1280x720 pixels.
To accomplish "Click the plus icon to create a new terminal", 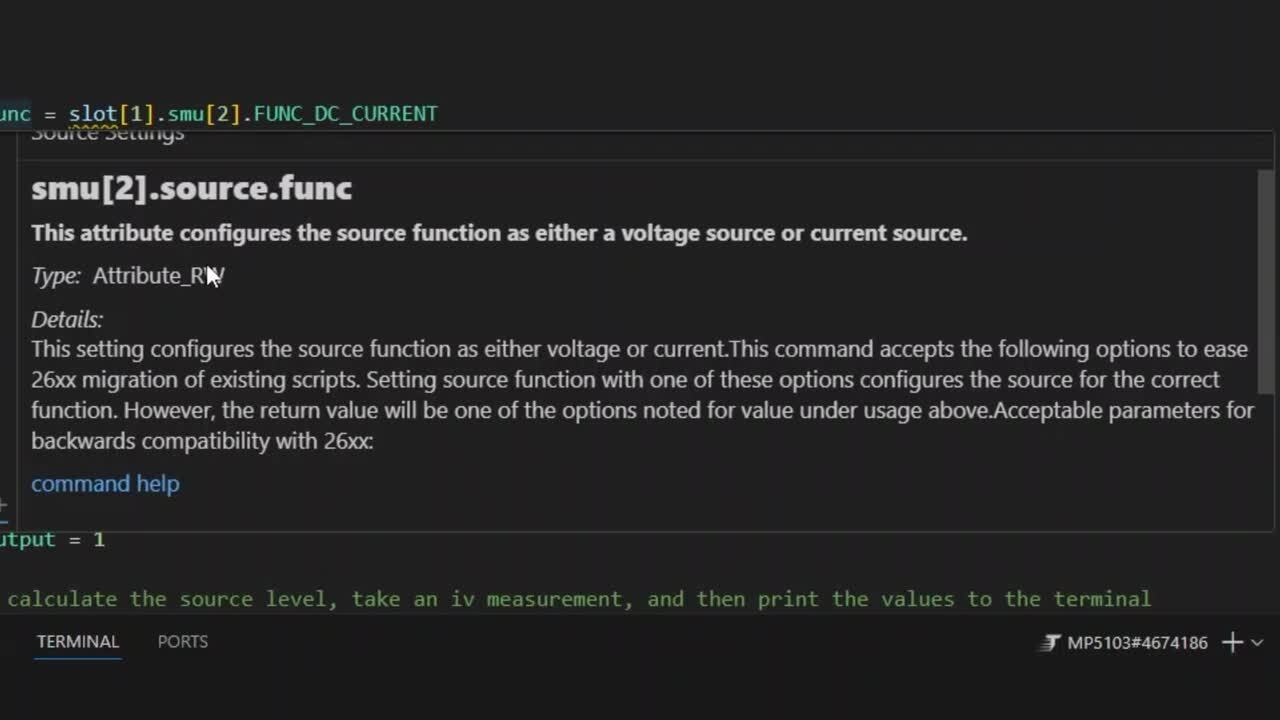I will click(x=1232, y=642).
